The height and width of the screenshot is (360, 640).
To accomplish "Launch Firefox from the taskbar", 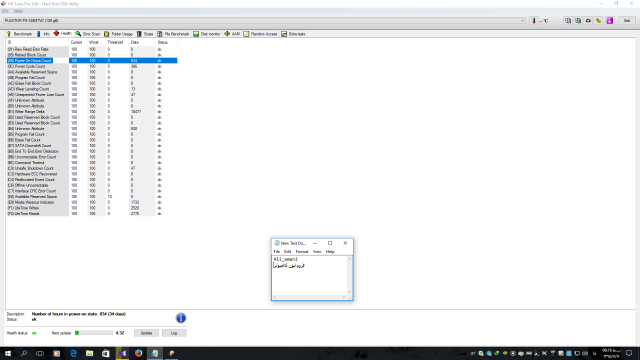I will point(138,353).
